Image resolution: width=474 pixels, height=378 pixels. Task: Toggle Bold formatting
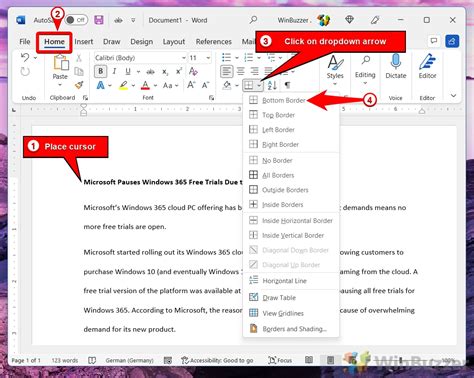[100, 71]
